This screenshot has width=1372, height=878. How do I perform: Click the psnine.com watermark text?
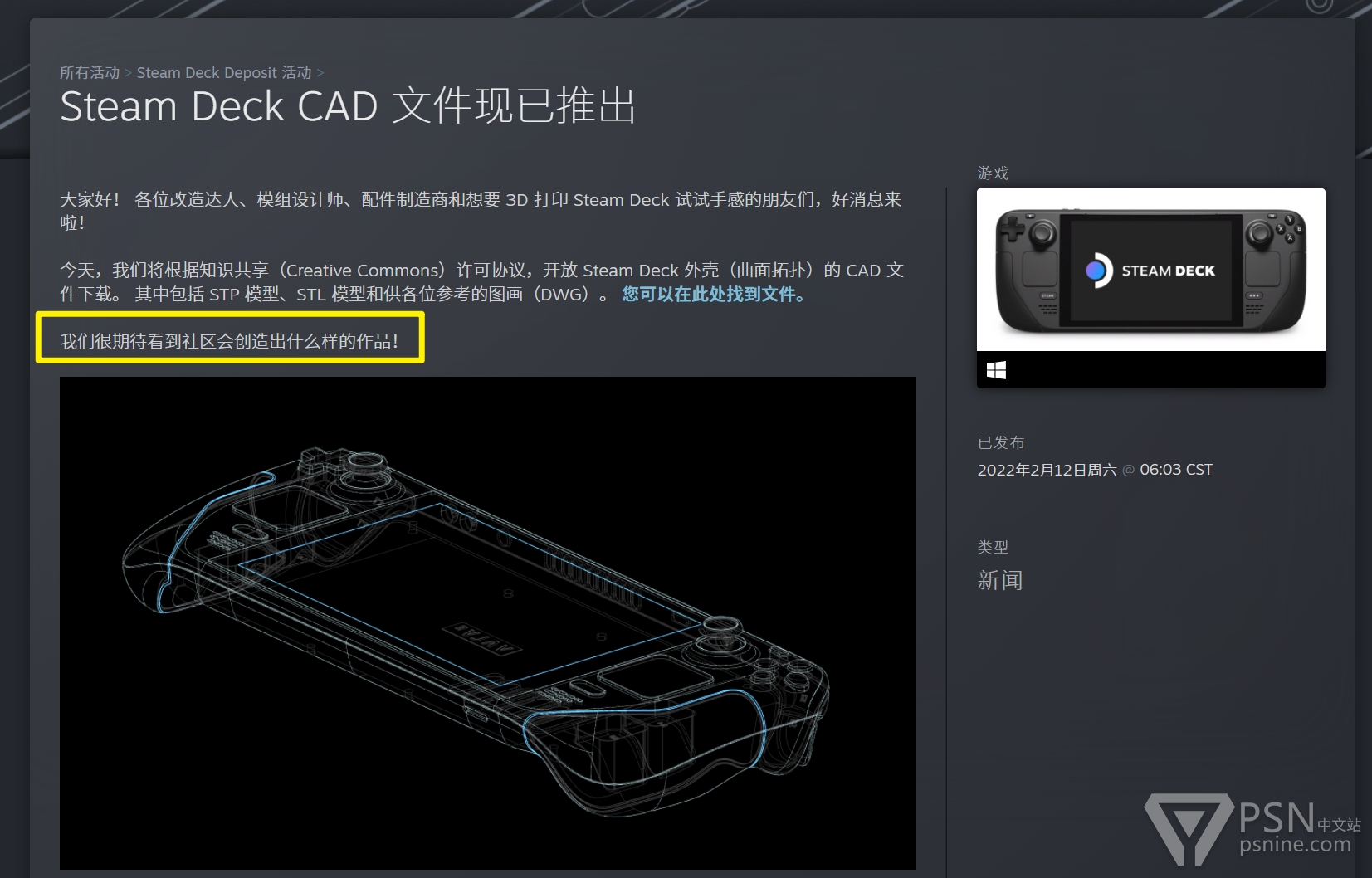pyautogui.click(x=1295, y=845)
